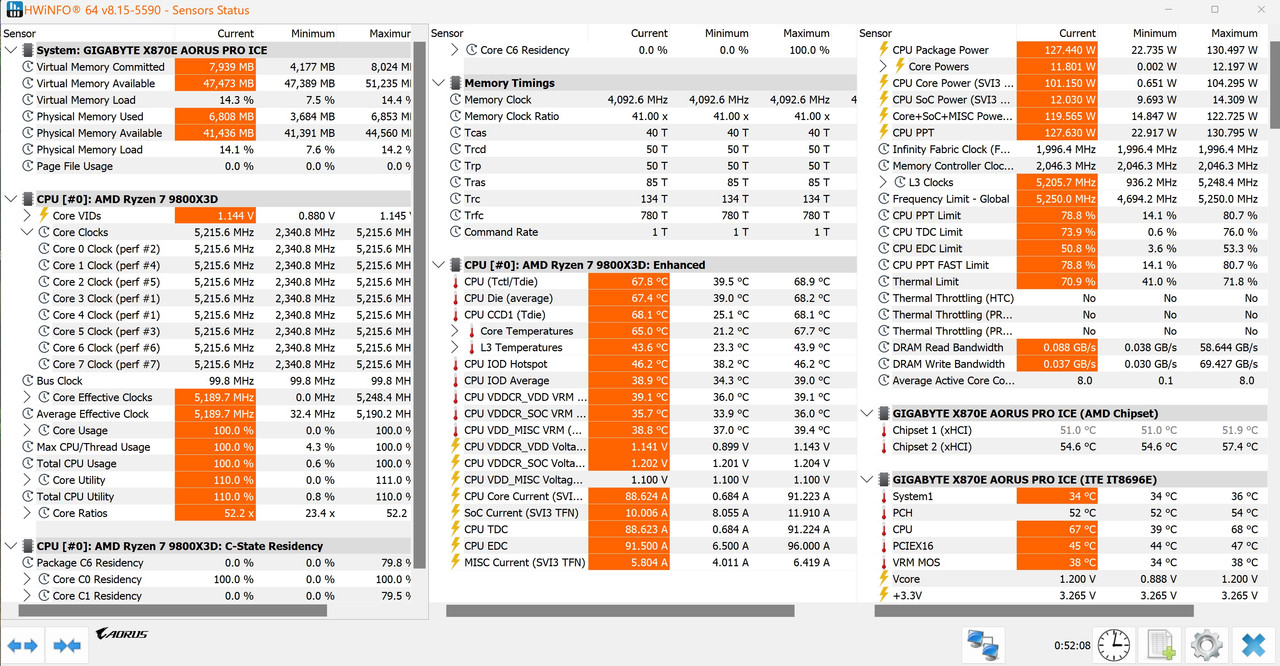Expand the Core Ratios row

pos(27,513)
